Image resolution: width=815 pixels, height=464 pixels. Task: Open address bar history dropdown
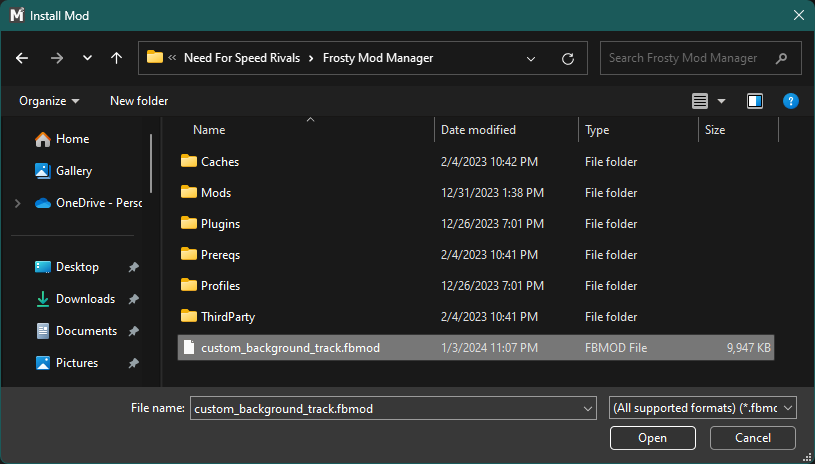pos(531,59)
